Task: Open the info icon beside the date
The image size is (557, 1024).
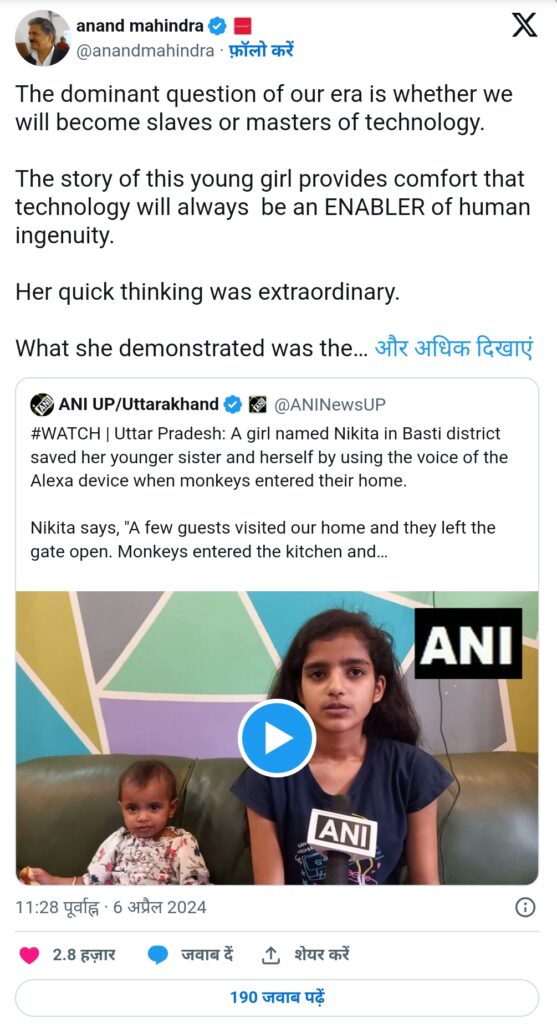Action: point(525,907)
